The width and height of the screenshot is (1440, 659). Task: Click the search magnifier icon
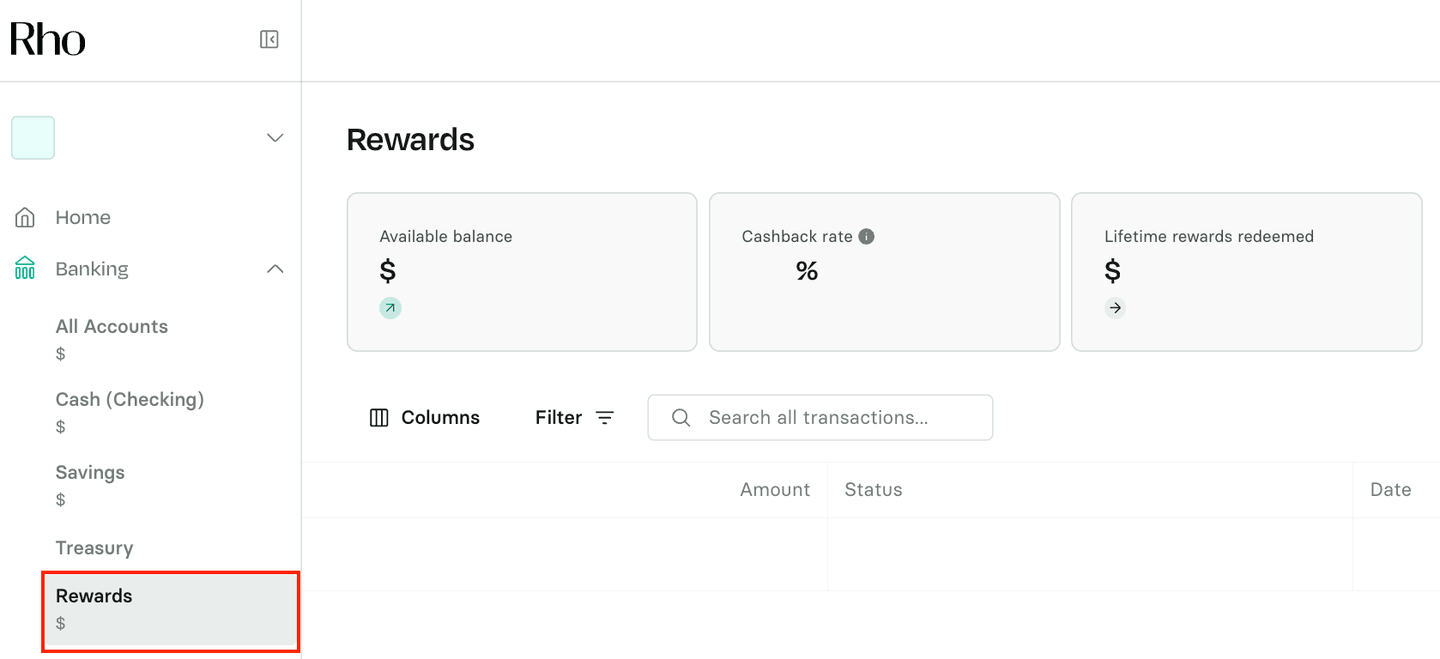(x=681, y=418)
